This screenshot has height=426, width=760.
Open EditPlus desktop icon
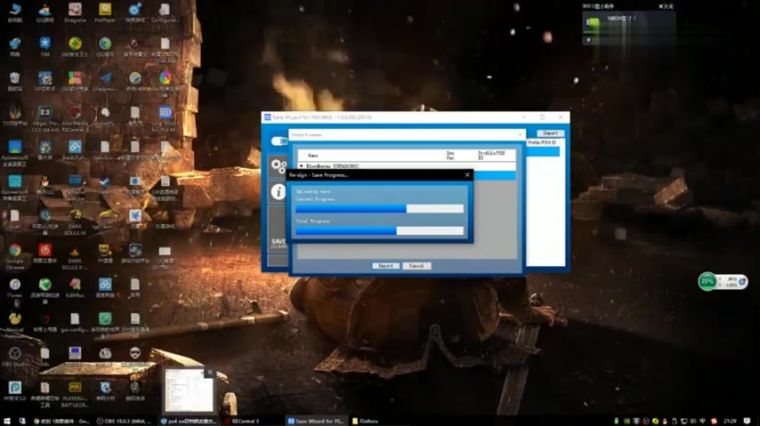(x=75, y=287)
